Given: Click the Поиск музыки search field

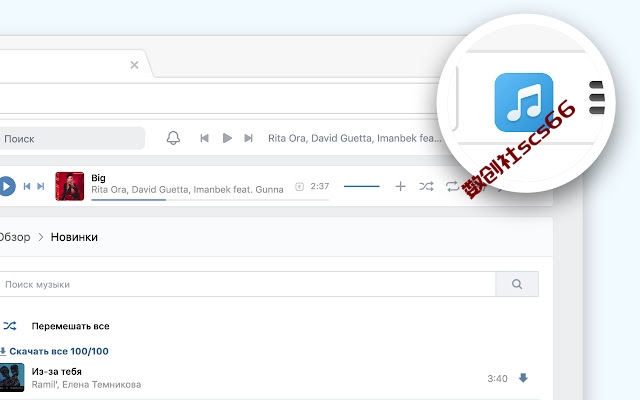Looking at the screenshot, I should [x=247, y=284].
